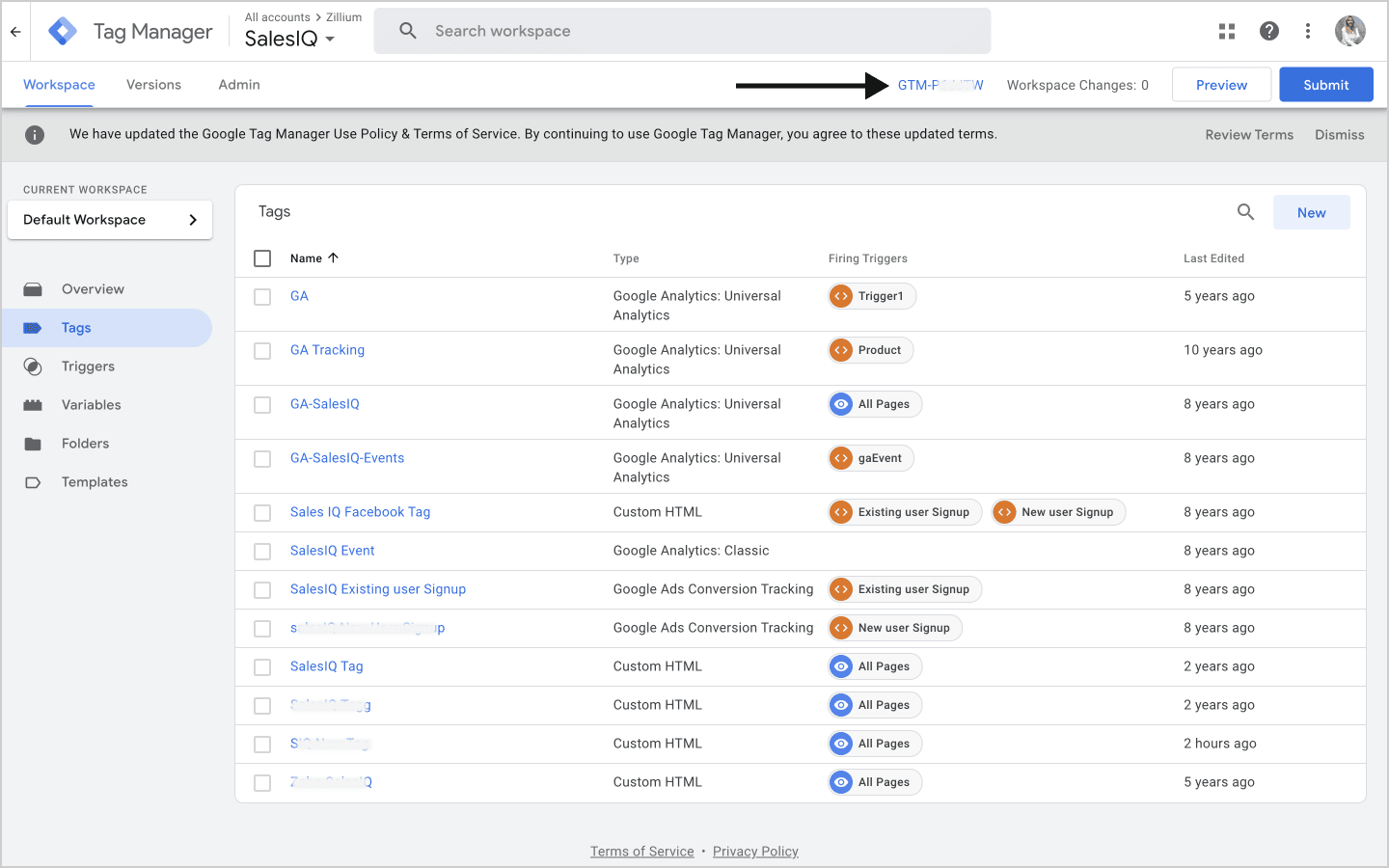Click the Submit button
1389x868 pixels.
[x=1326, y=85]
